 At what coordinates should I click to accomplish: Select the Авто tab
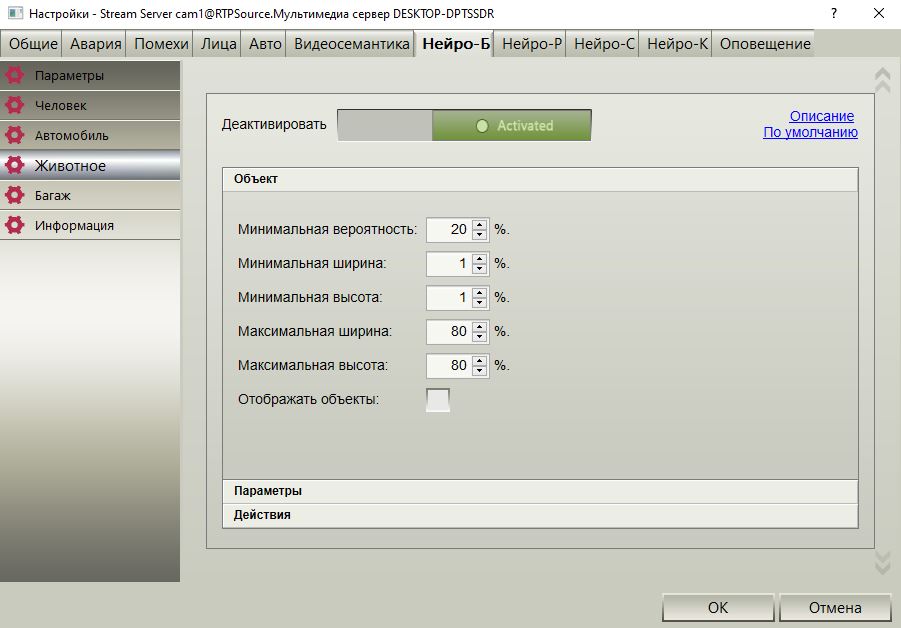coord(265,44)
